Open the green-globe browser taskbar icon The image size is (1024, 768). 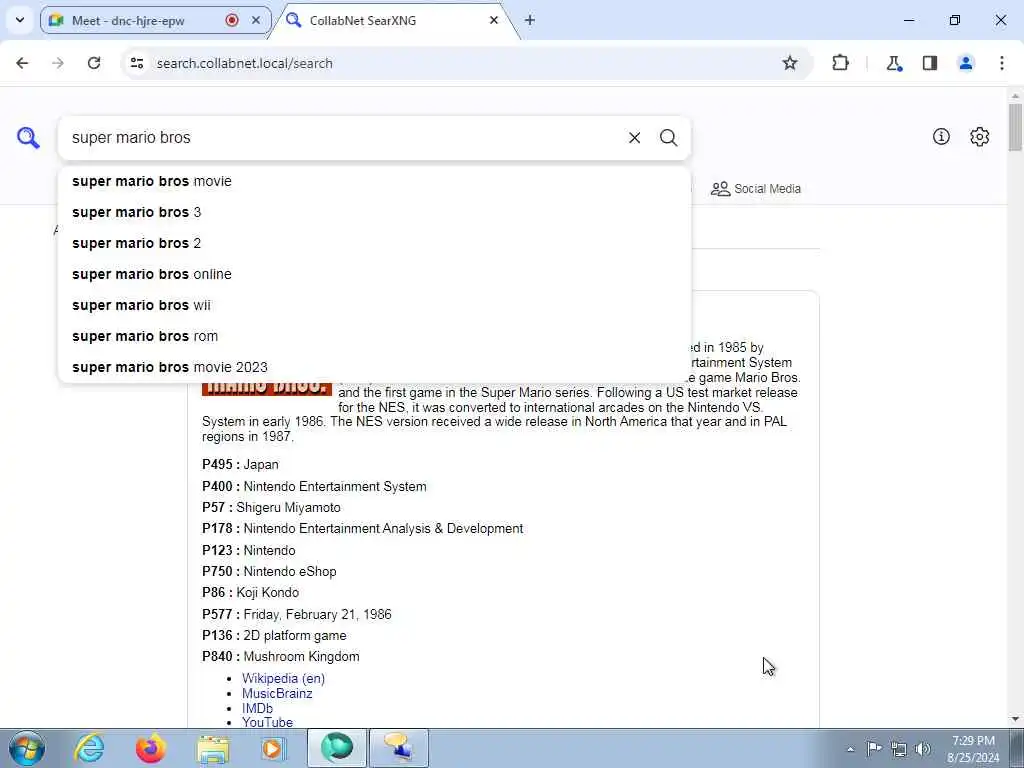point(337,748)
